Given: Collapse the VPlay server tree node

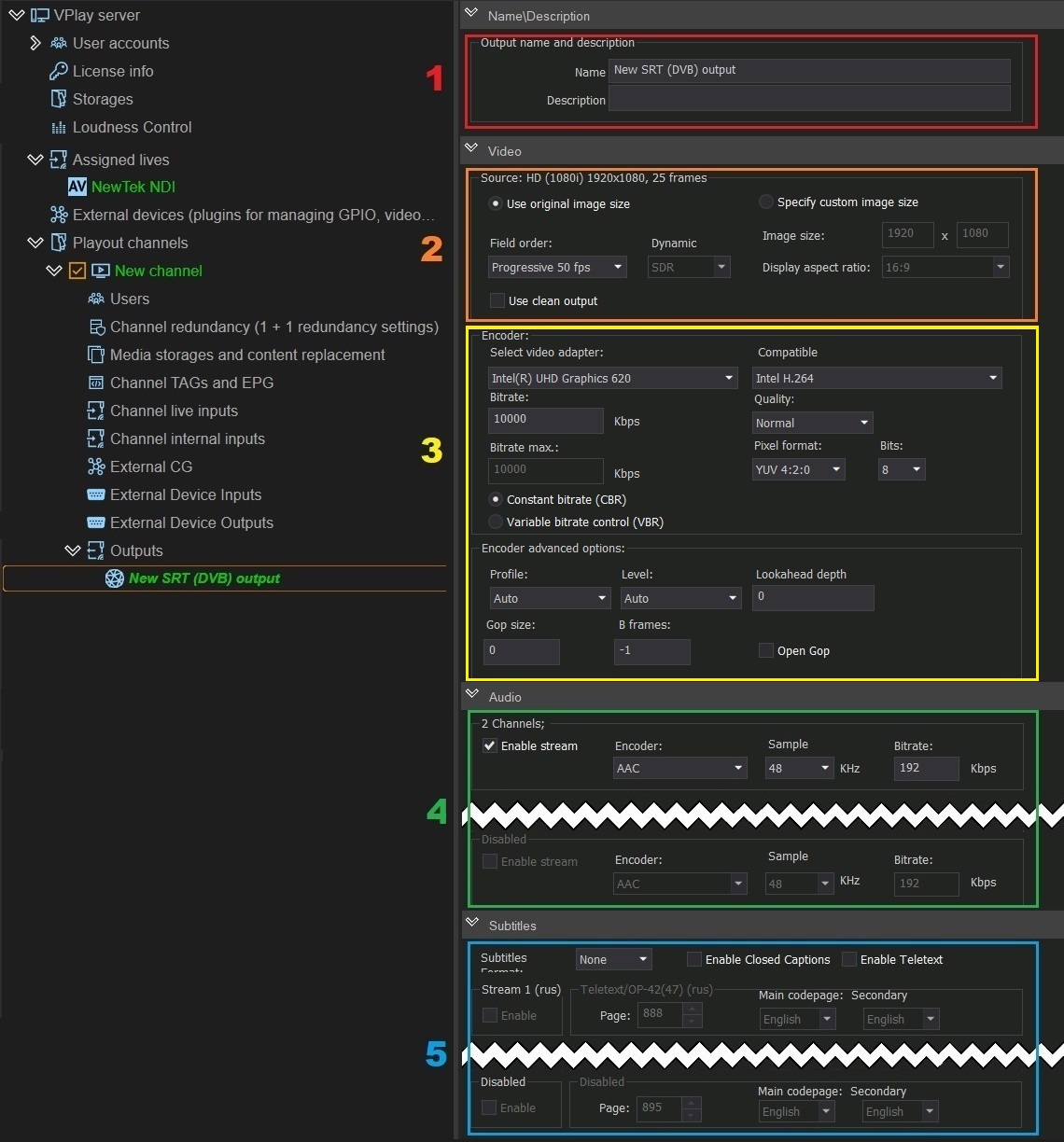Looking at the screenshot, I should point(17,15).
